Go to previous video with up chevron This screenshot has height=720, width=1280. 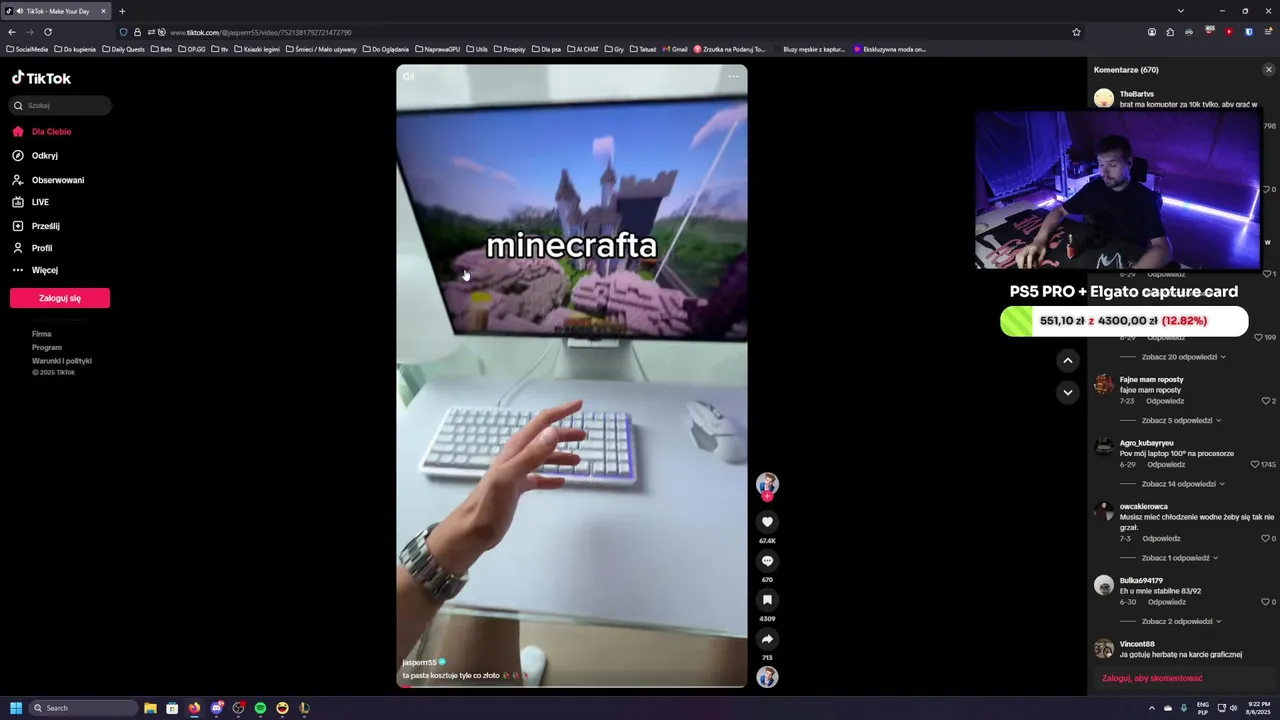[1067, 360]
